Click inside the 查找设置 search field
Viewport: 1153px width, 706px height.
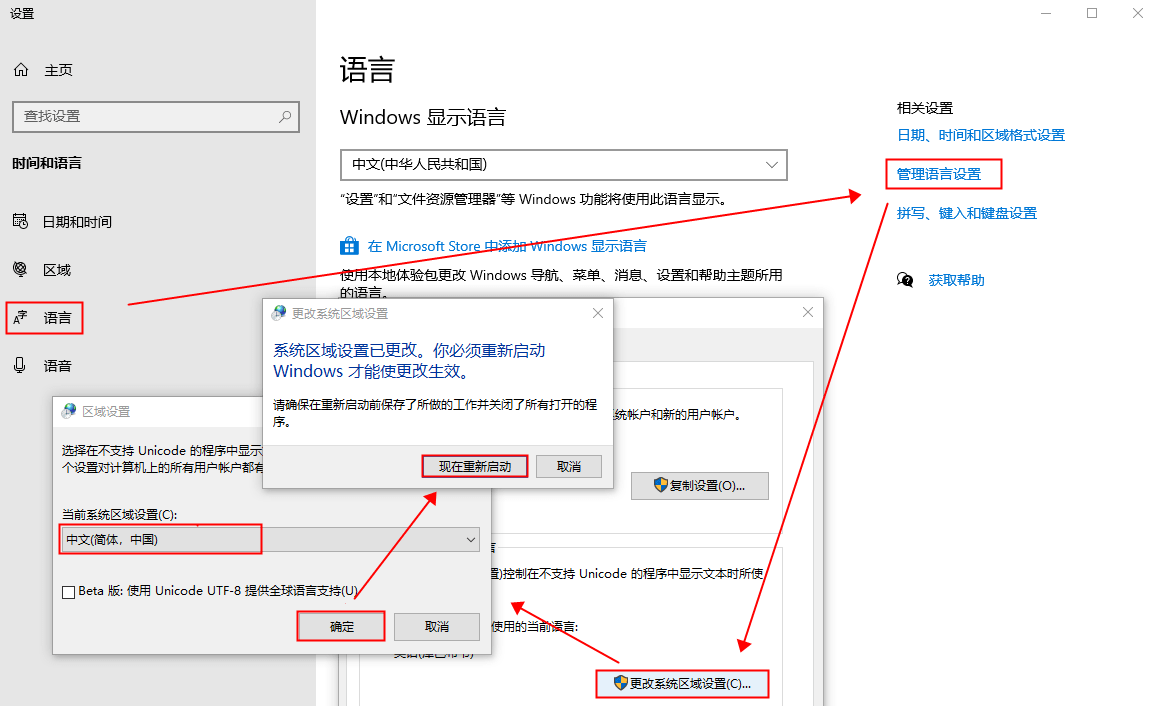pyautogui.click(x=156, y=116)
